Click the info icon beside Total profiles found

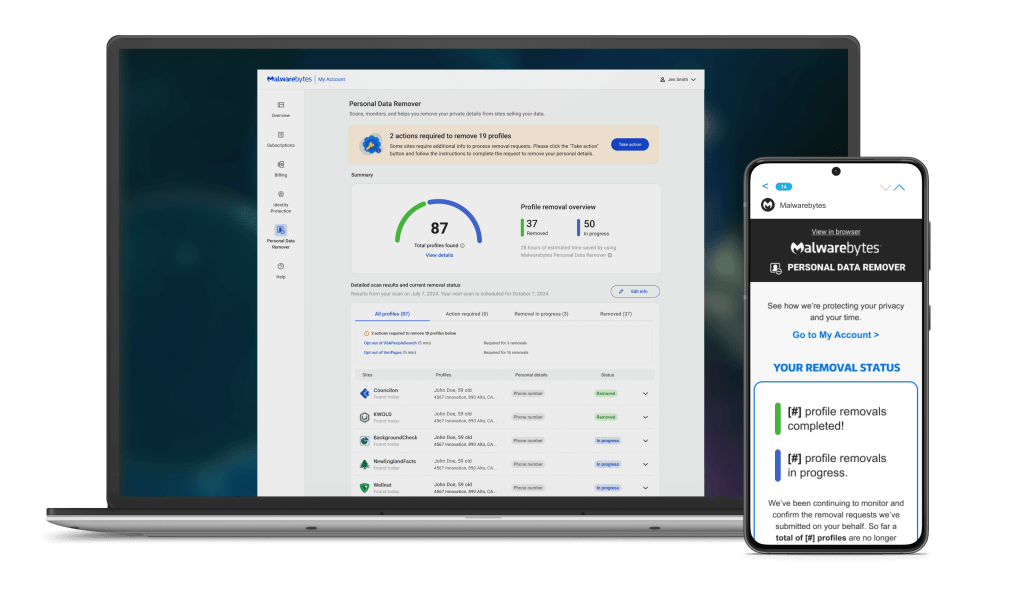click(x=462, y=245)
